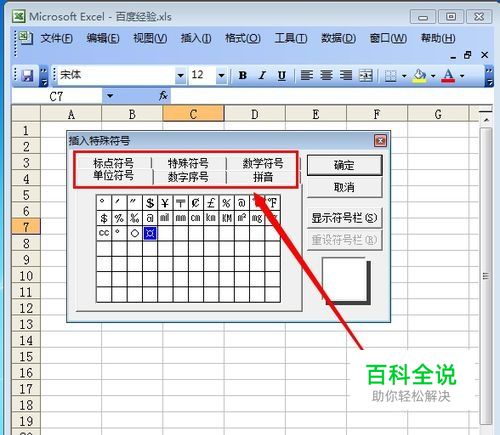The width and height of the screenshot is (500, 435).
Task: Select column C header
Action: click(193, 114)
